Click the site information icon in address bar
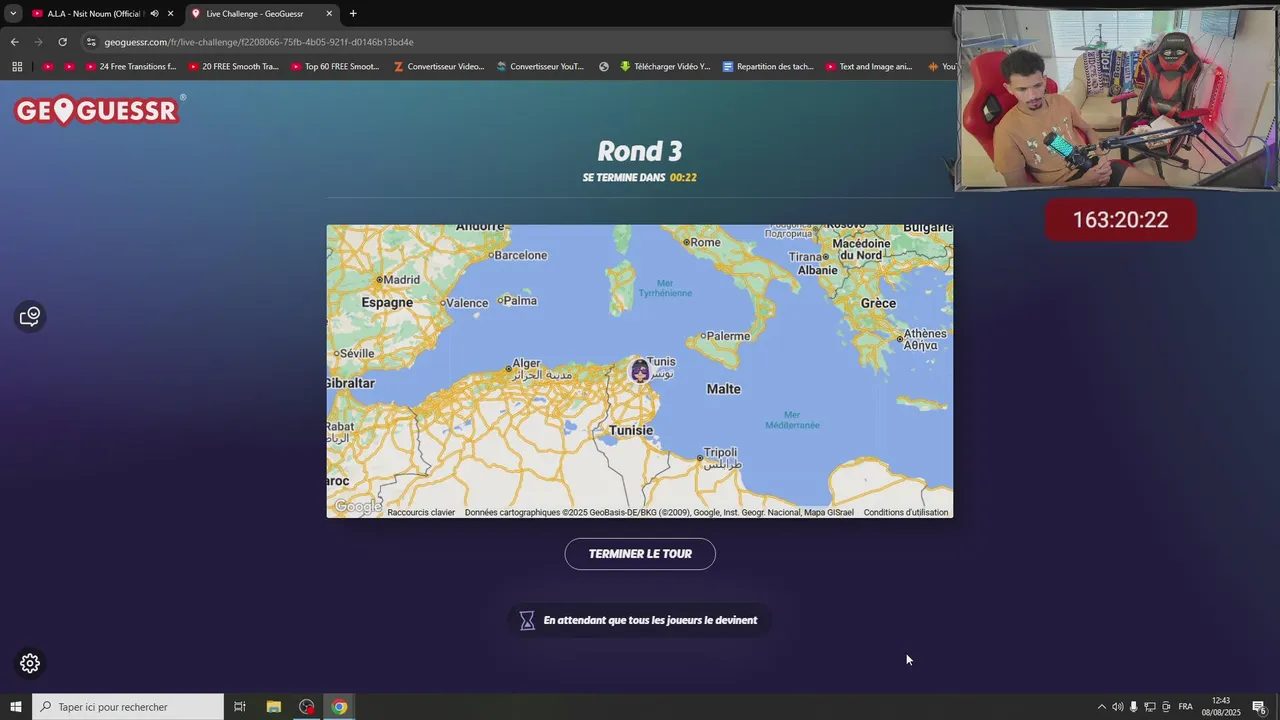This screenshot has height=720, width=1280. tap(91, 42)
